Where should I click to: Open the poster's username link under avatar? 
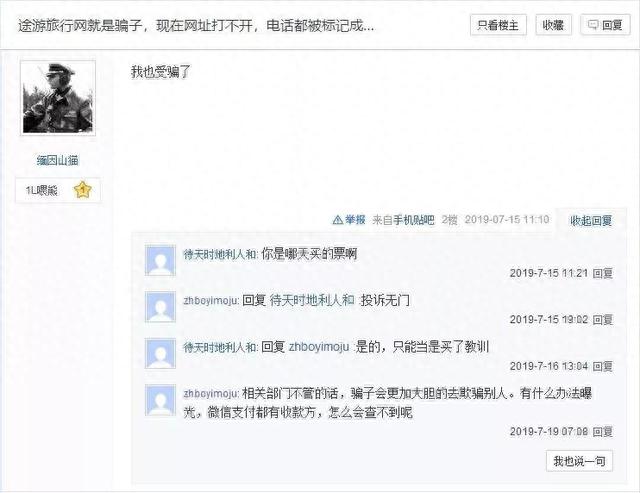click(x=58, y=160)
